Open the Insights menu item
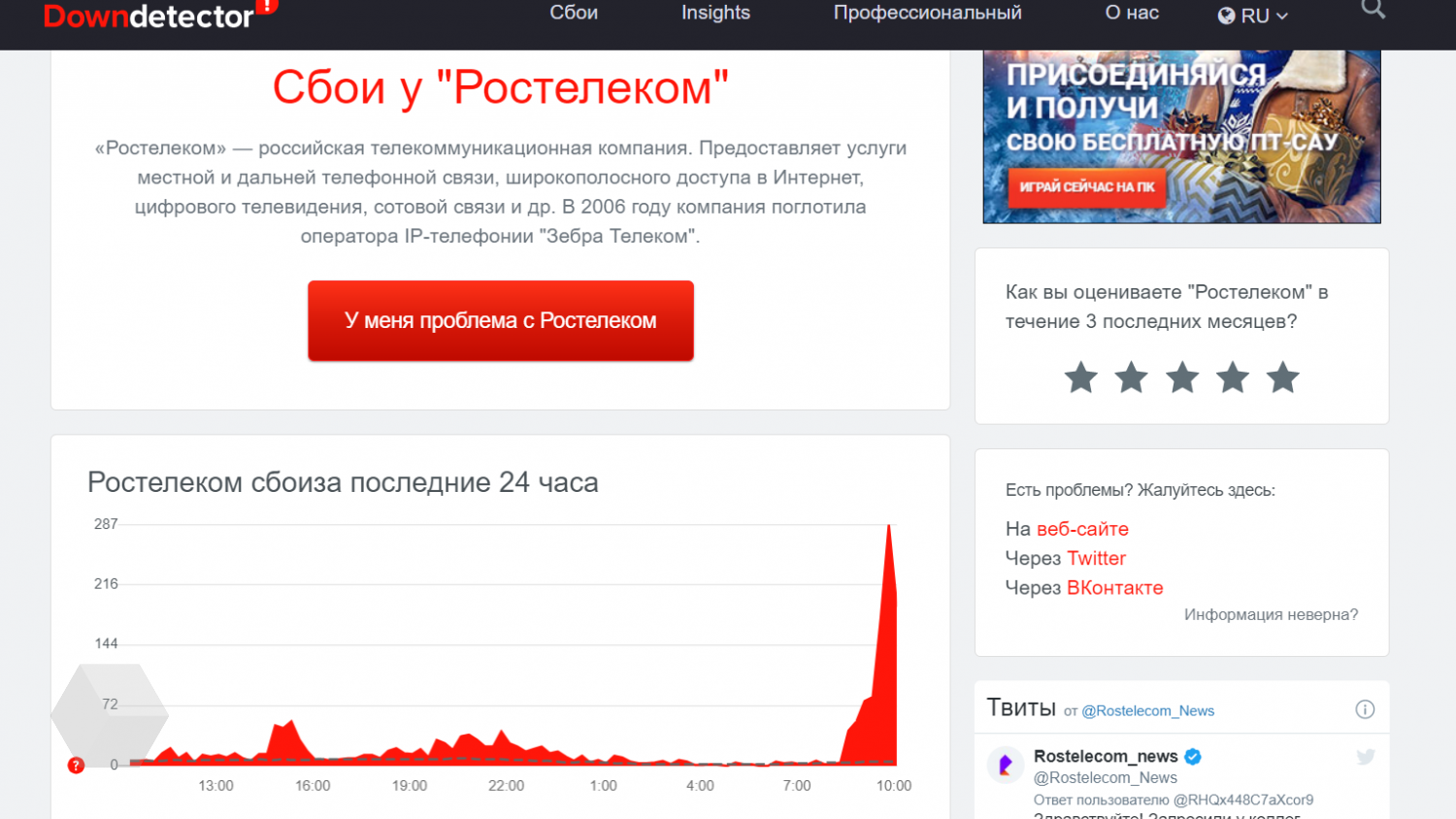Image resolution: width=1456 pixels, height=819 pixels. pos(715,13)
